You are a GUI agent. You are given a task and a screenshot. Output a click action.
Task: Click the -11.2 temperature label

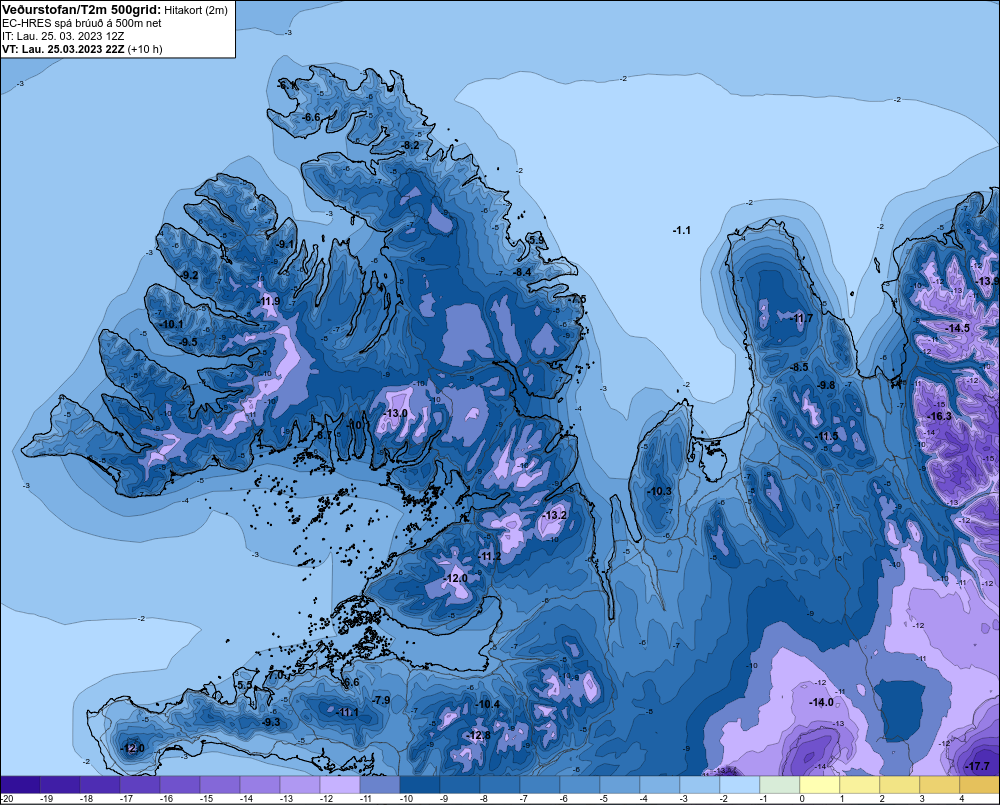point(490,556)
